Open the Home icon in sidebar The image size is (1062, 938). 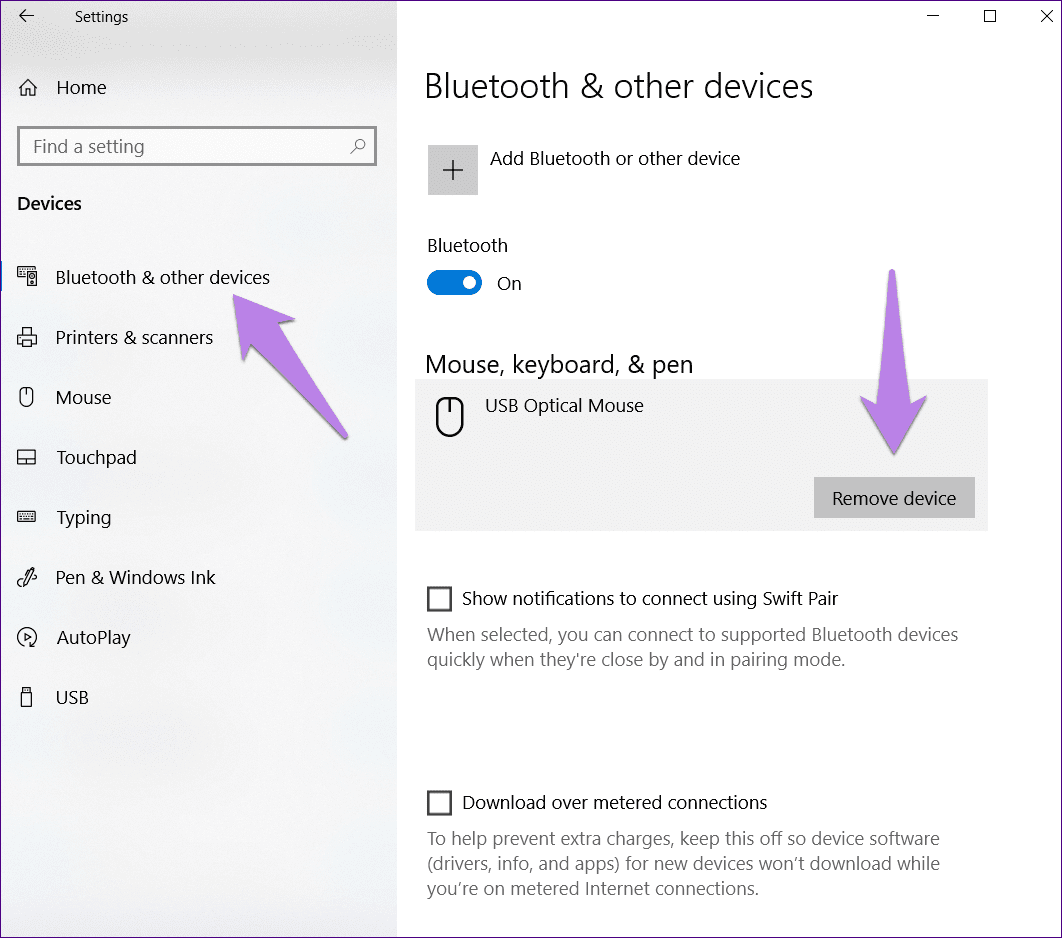coord(28,87)
